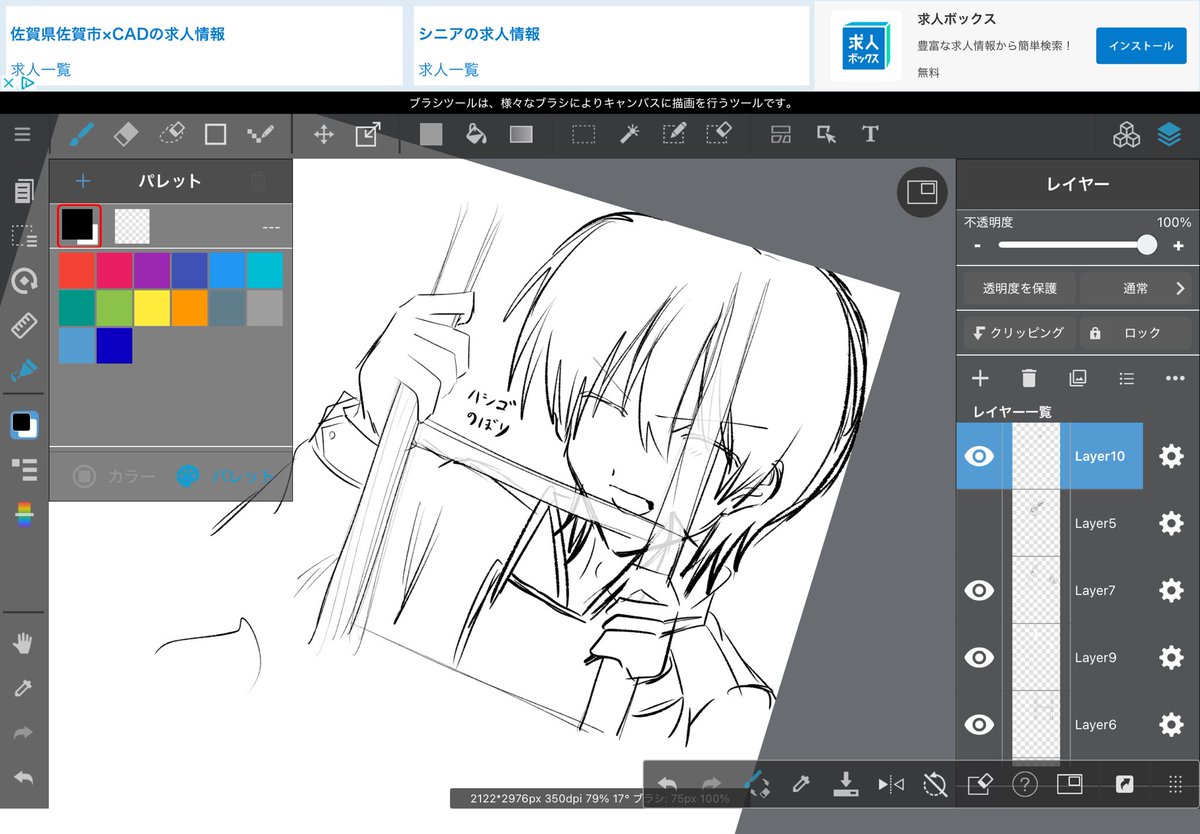
Task: Add a new color to palette
Action: coord(83,181)
